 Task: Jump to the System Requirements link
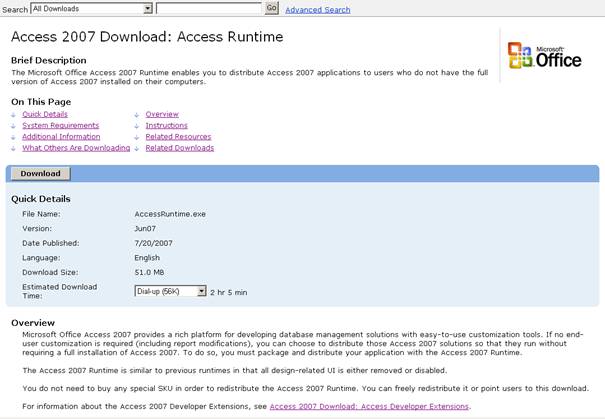(x=61, y=125)
